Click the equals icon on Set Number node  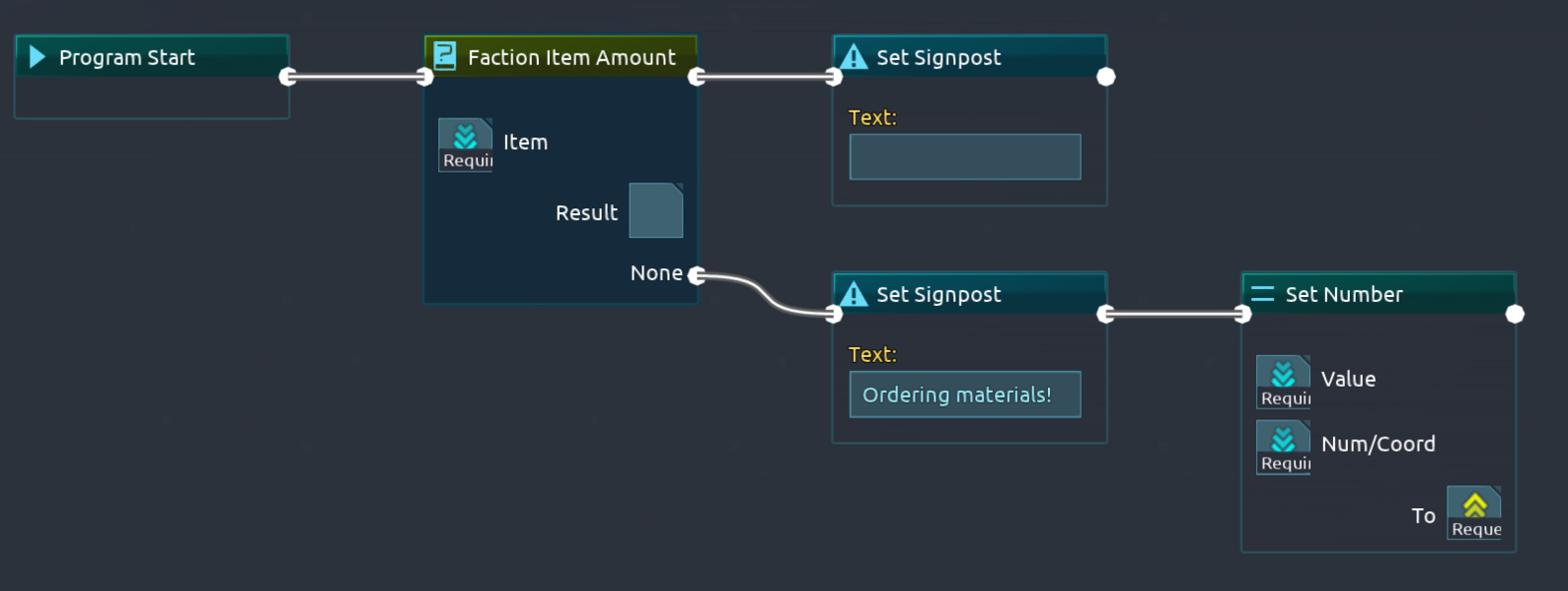click(x=1261, y=294)
